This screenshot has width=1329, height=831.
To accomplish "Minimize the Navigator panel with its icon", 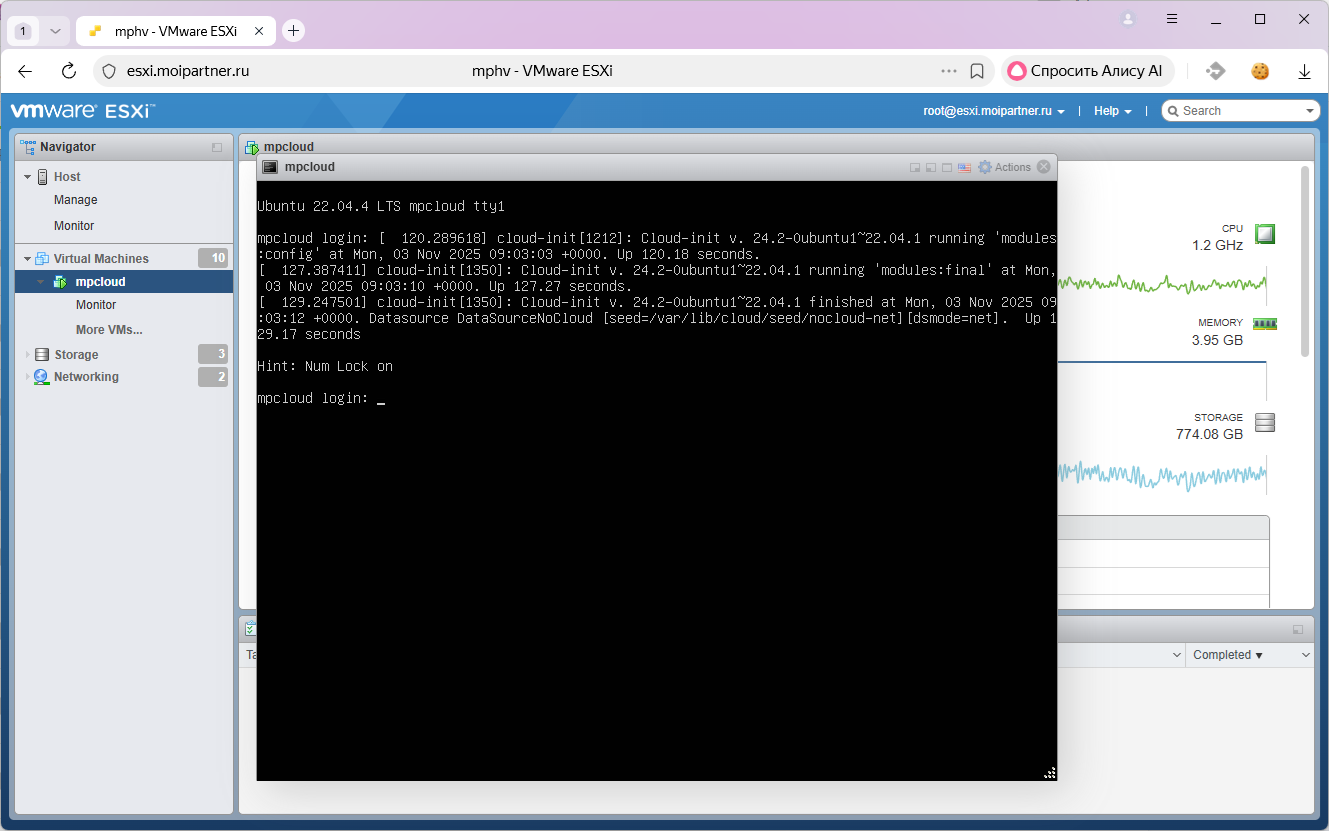I will point(217,147).
